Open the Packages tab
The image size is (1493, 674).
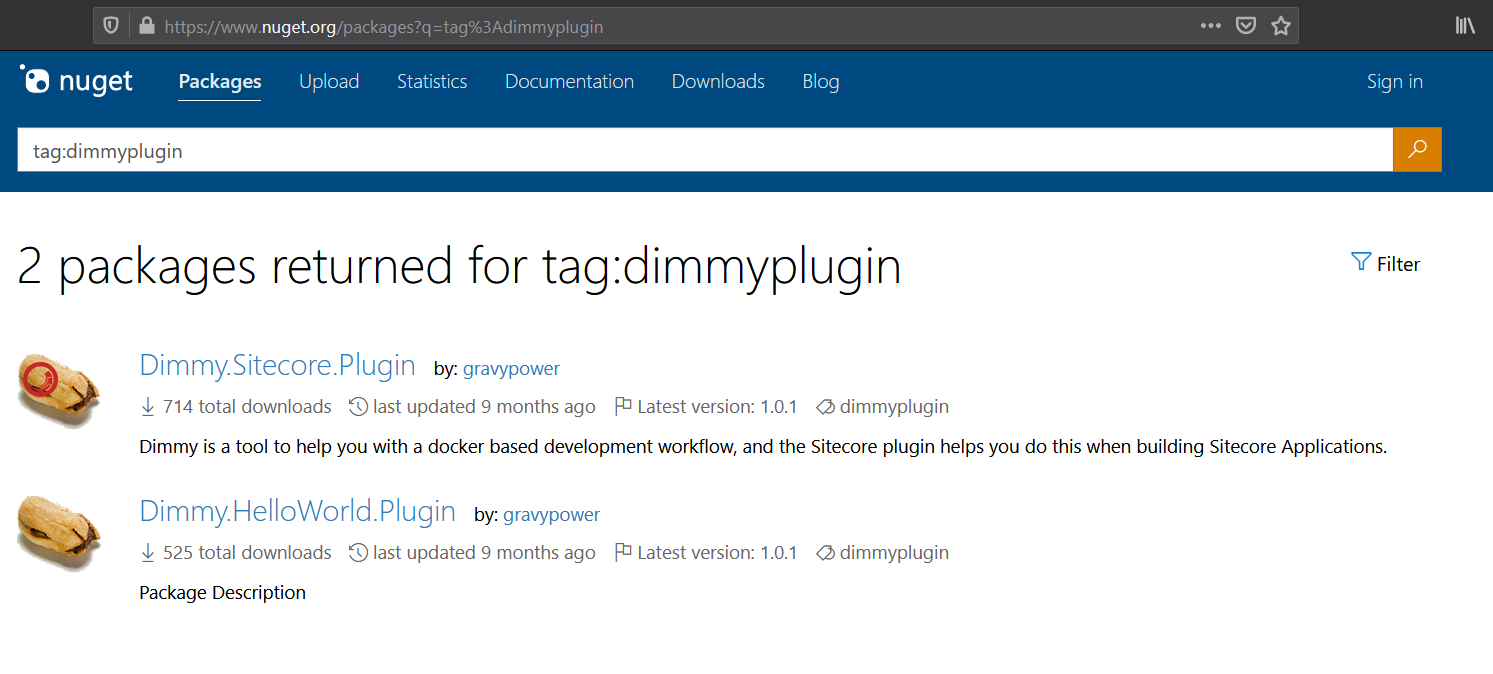[220, 82]
